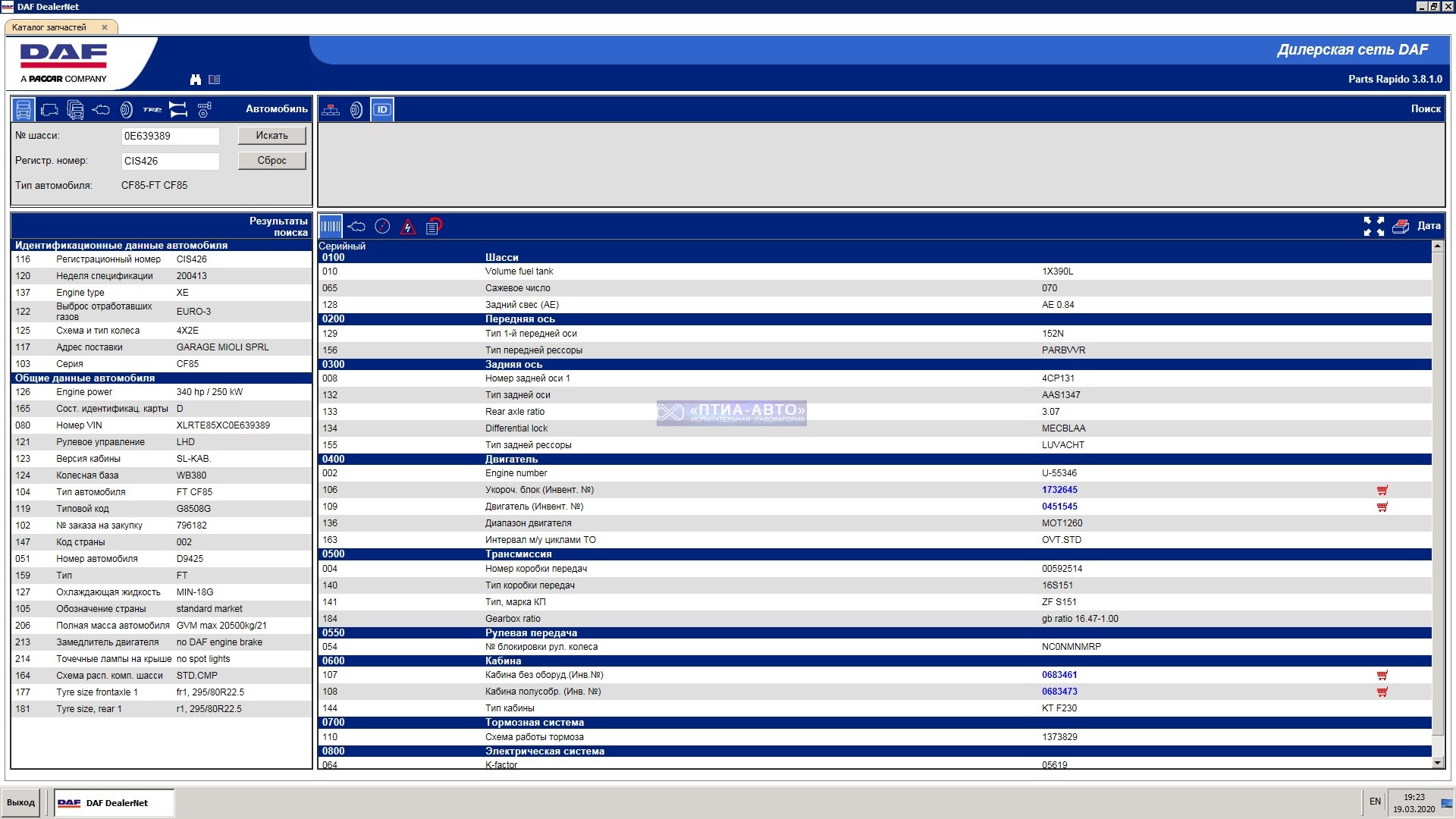1456x819 pixels.
Task: Click the EN language indicator
Action: (x=1375, y=802)
